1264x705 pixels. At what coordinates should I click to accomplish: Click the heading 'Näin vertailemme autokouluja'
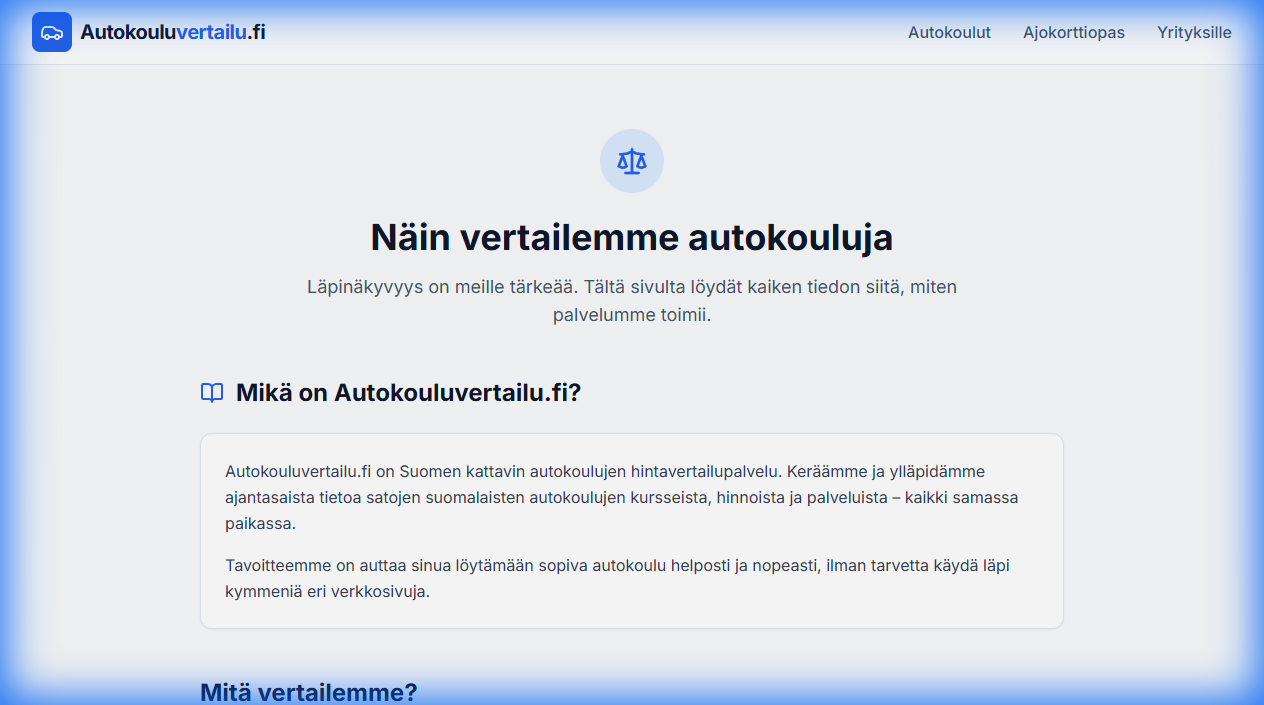(x=631, y=237)
